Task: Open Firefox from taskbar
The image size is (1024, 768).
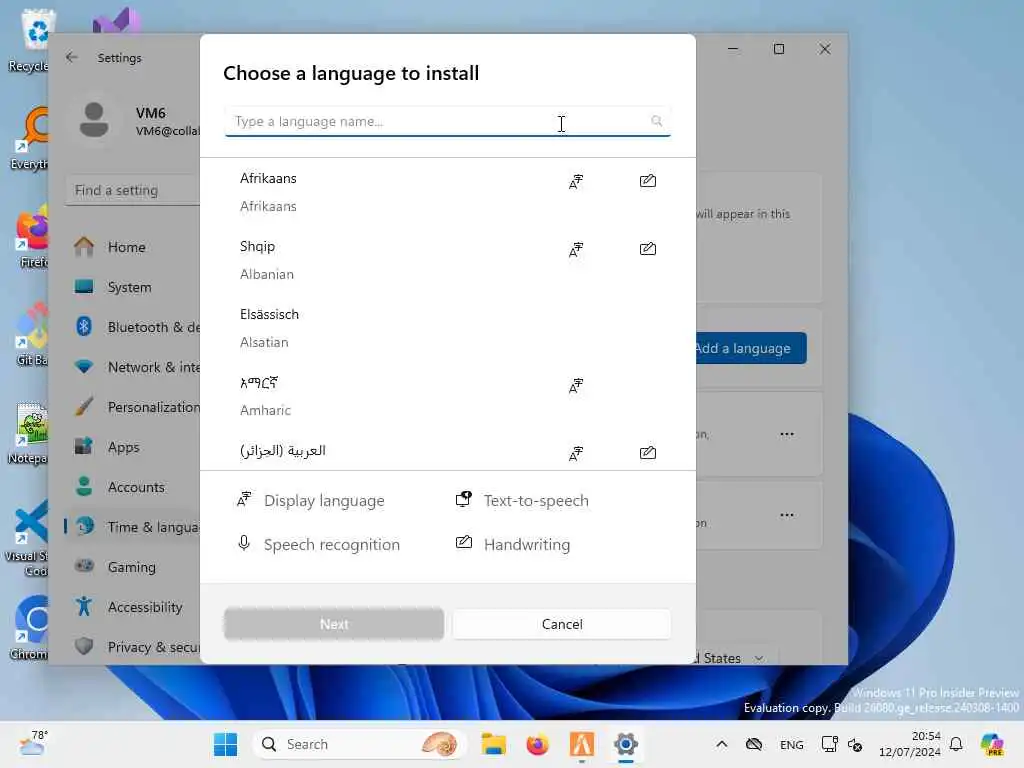Action: coord(537,744)
